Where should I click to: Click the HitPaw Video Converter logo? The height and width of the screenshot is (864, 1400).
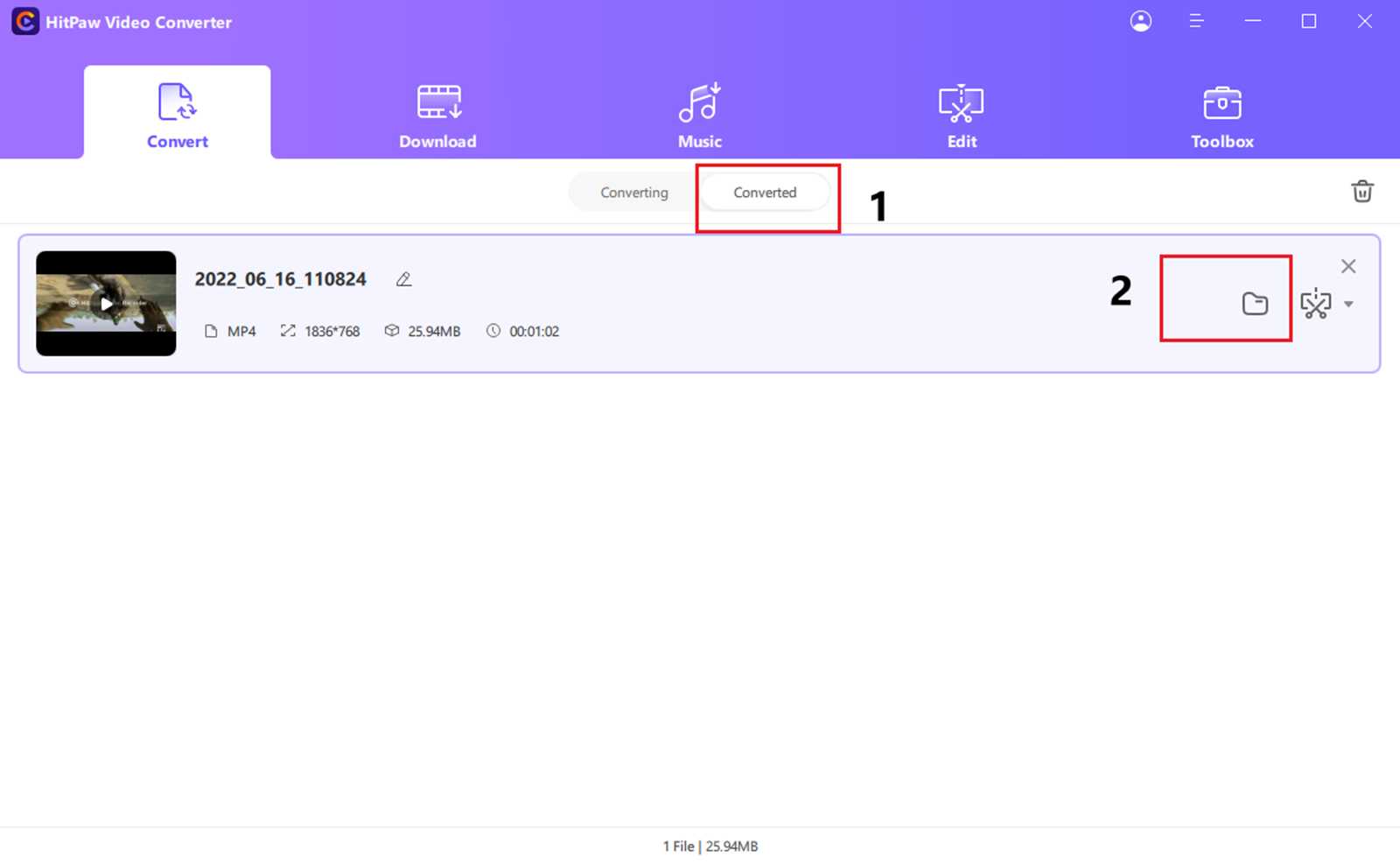point(122,21)
